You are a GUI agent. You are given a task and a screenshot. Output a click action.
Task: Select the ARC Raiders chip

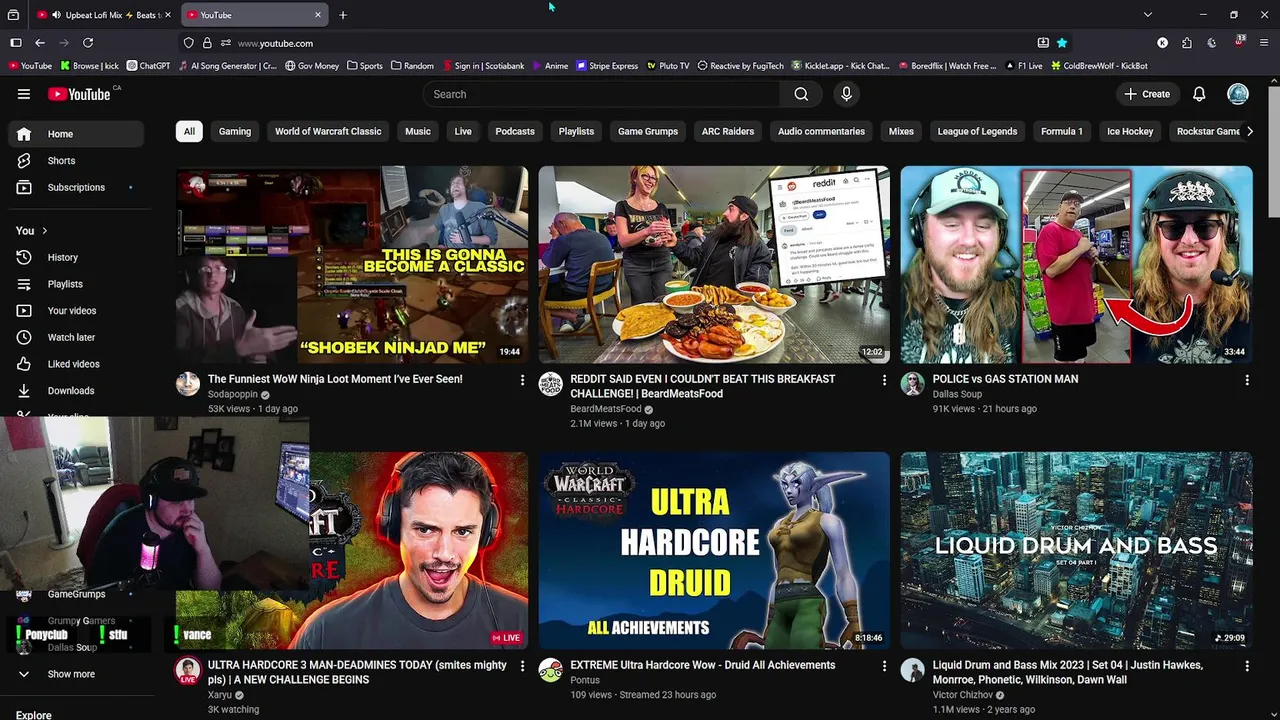(728, 131)
